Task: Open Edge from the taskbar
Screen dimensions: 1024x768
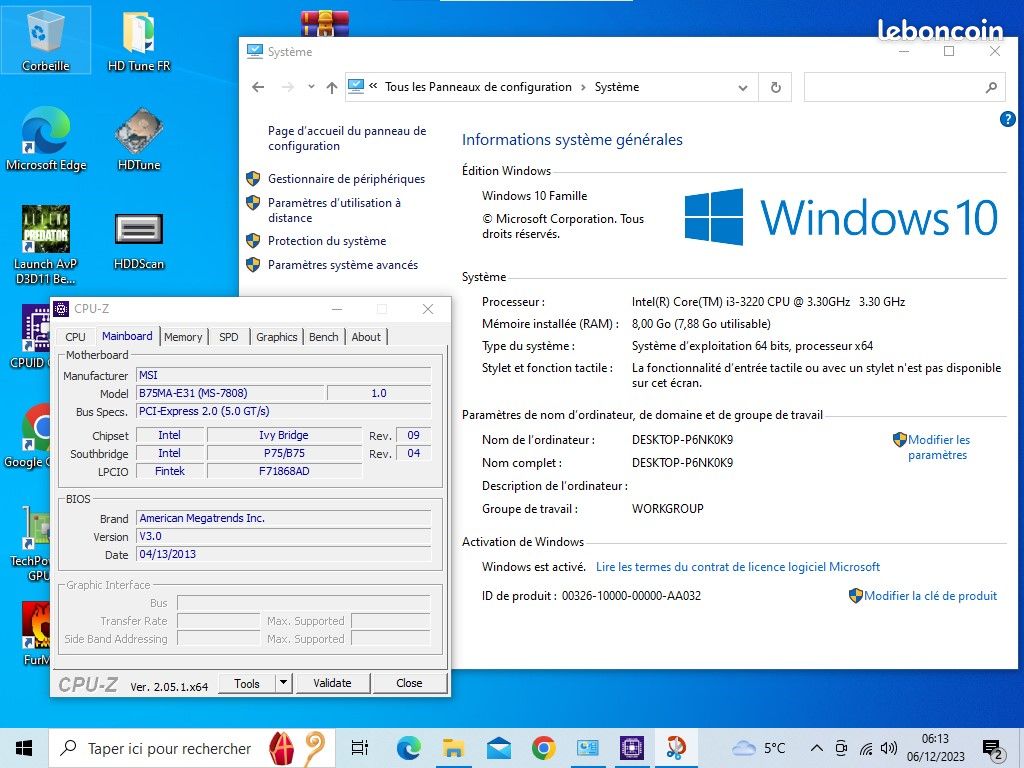Action: click(x=408, y=748)
